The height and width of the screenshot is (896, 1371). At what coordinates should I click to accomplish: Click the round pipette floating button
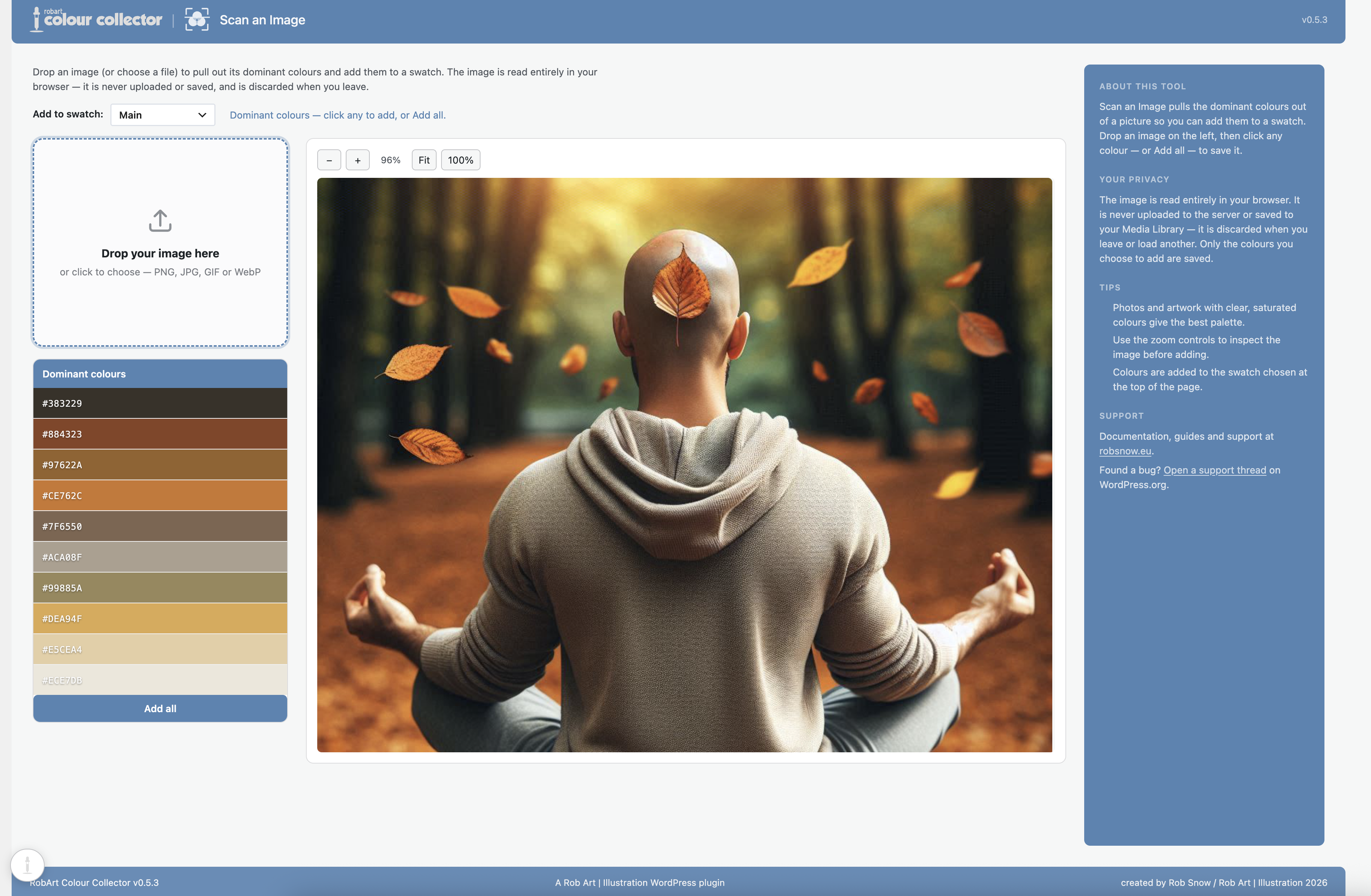tap(27, 865)
